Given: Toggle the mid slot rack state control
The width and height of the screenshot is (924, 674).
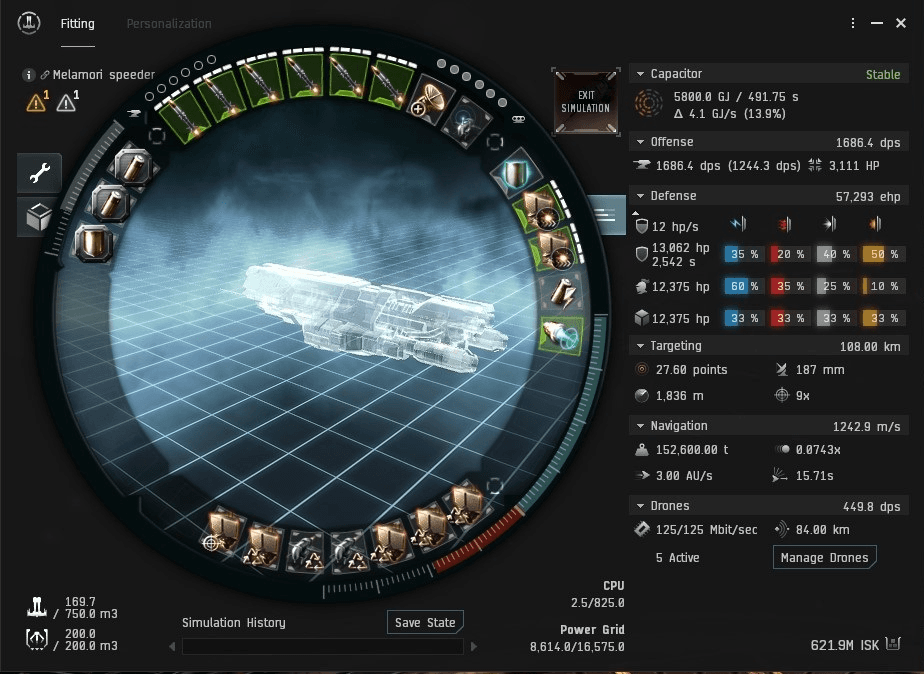Looking at the screenshot, I should [x=495, y=141].
